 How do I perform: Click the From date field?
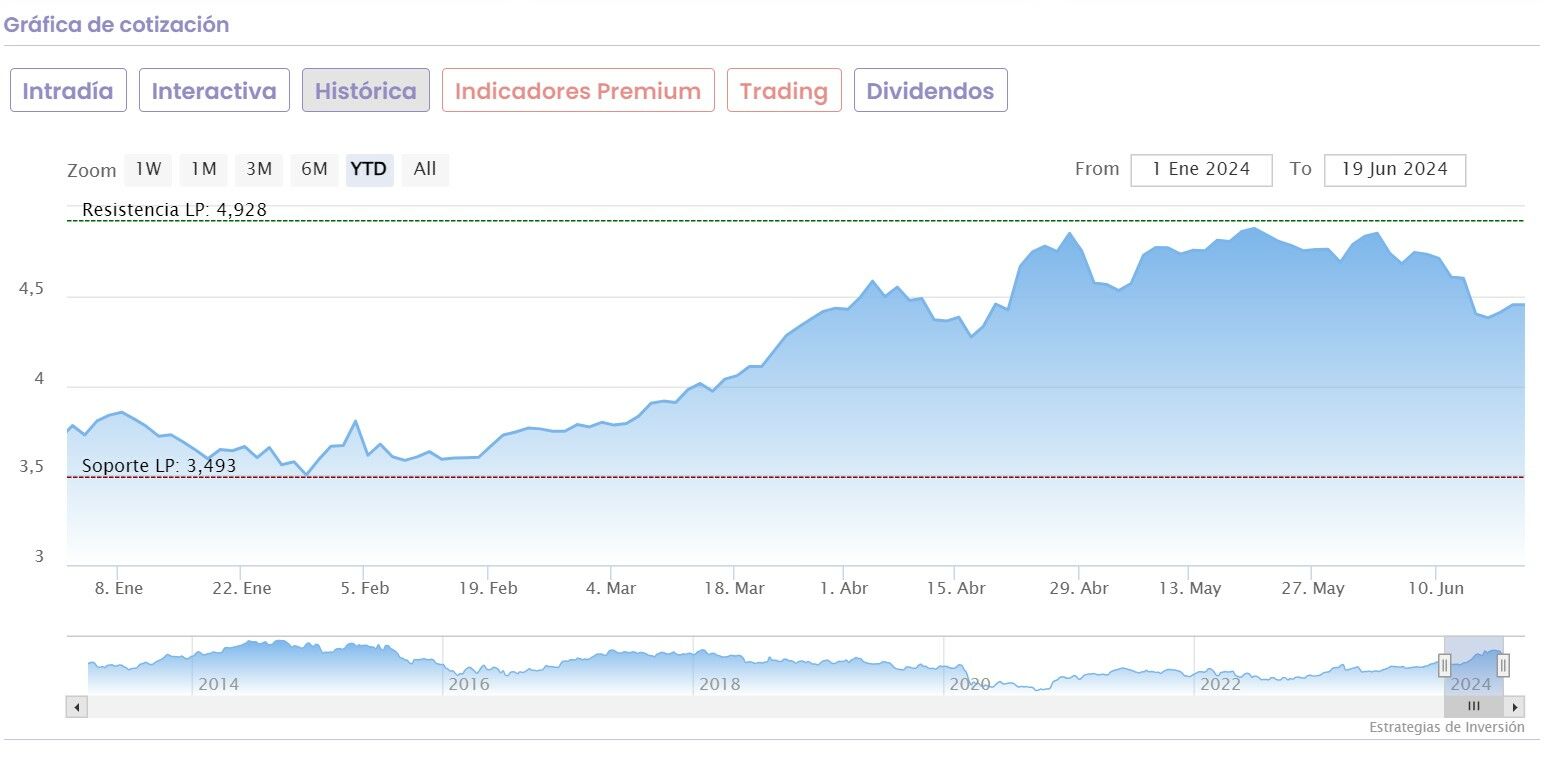(x=1201, y=170)
